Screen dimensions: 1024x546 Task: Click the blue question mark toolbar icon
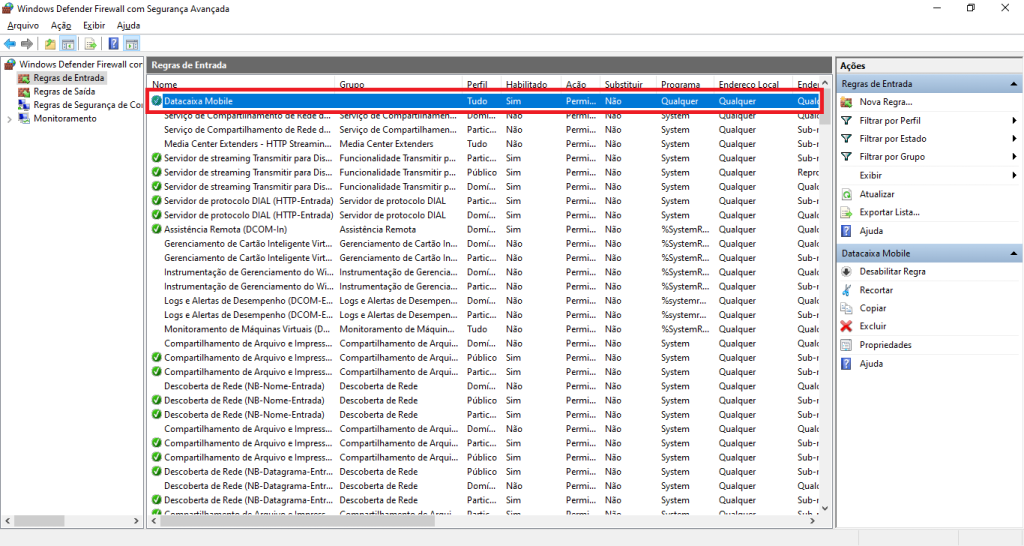point(113,44)
